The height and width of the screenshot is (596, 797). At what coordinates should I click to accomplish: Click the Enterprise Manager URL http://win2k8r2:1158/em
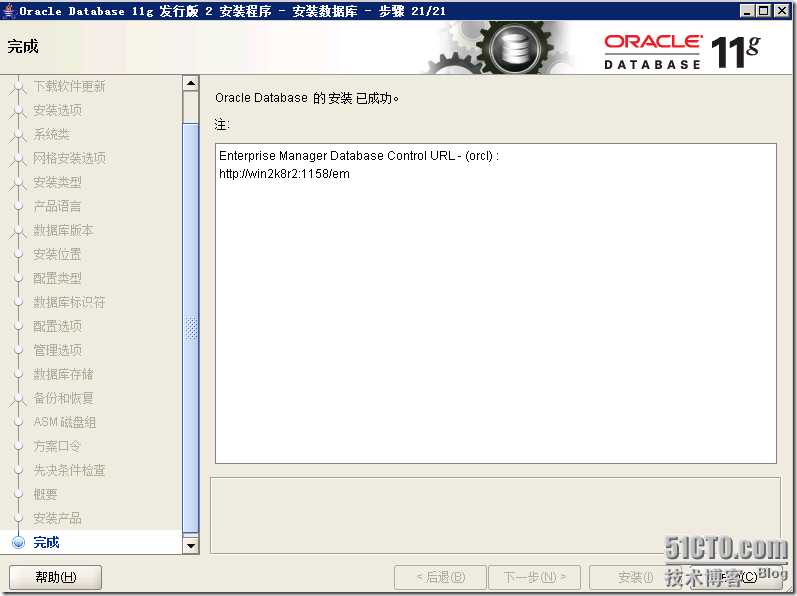click(284, 174)
